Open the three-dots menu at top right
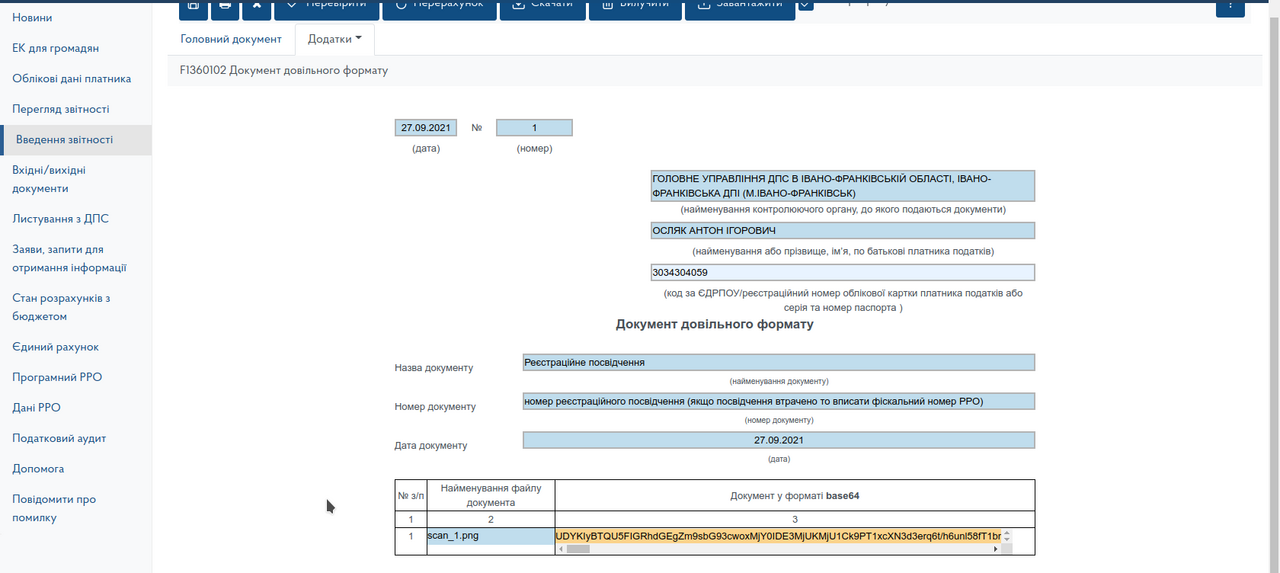The image size is (1280, 573). click(x=1229, y=6)
